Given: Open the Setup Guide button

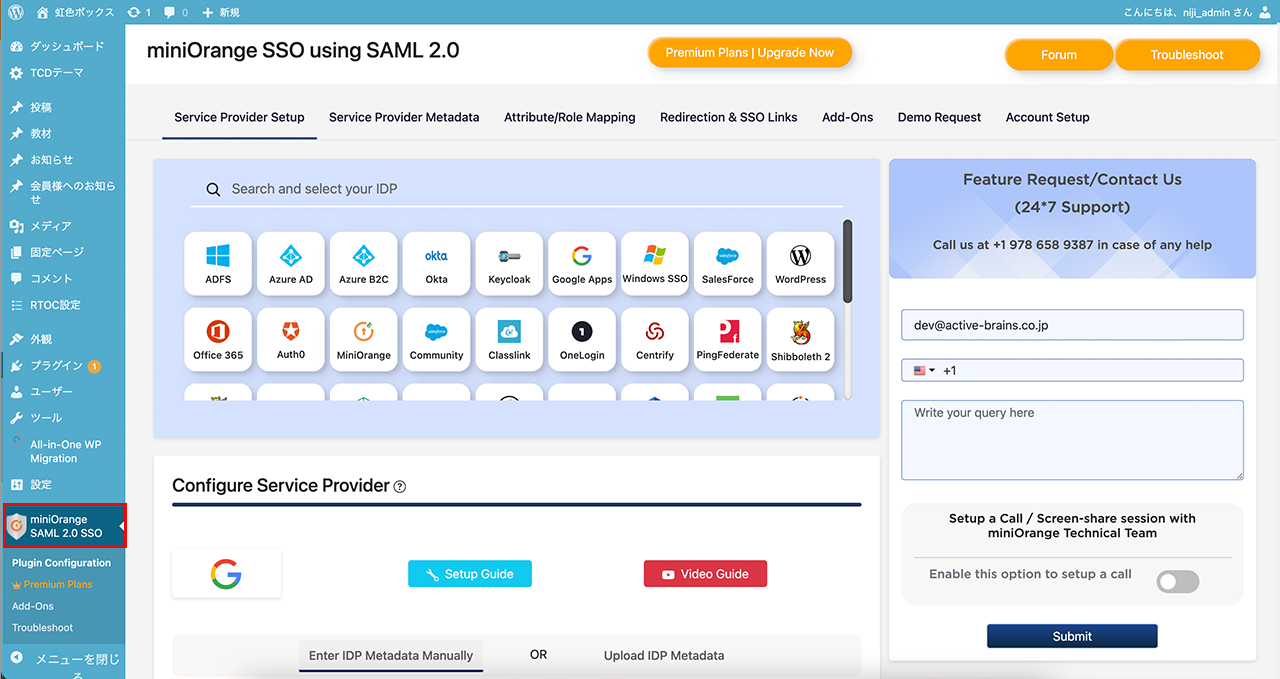Looking at the screenshot, I should click(470, 574).
